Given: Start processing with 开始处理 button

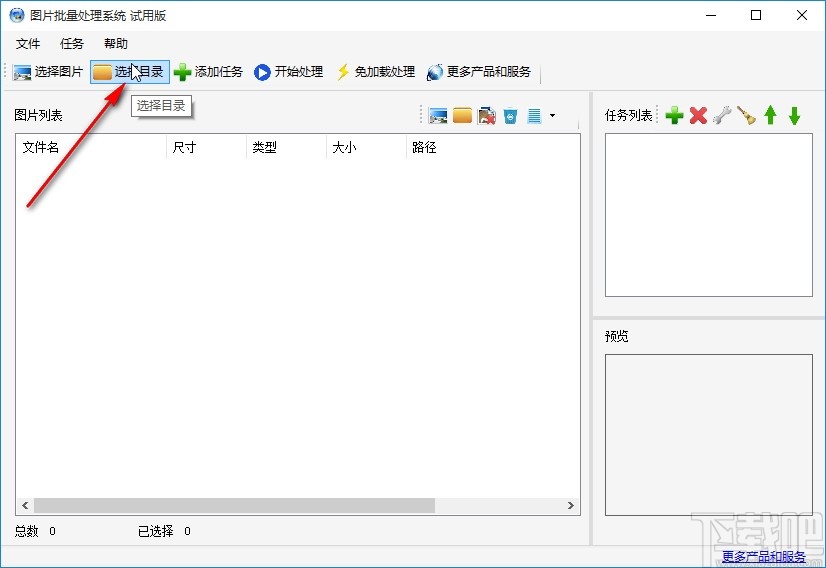Looking at the screenshot, I should click(x=288, y=72).
